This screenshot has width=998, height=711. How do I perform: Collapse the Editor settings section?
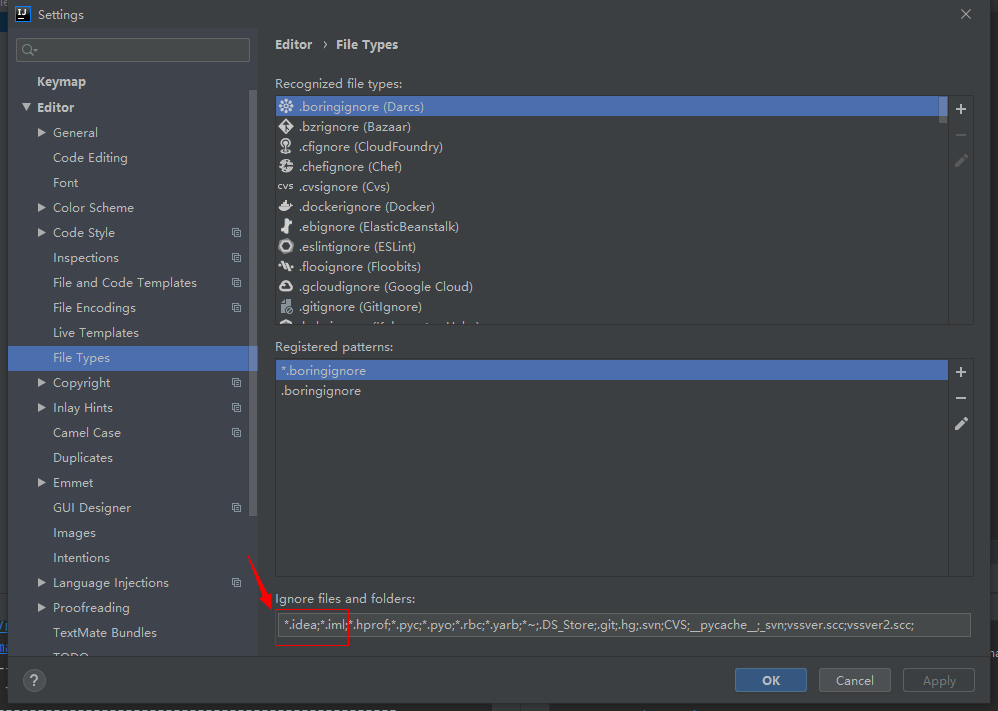pyautogui.click(x=27, y=107)
